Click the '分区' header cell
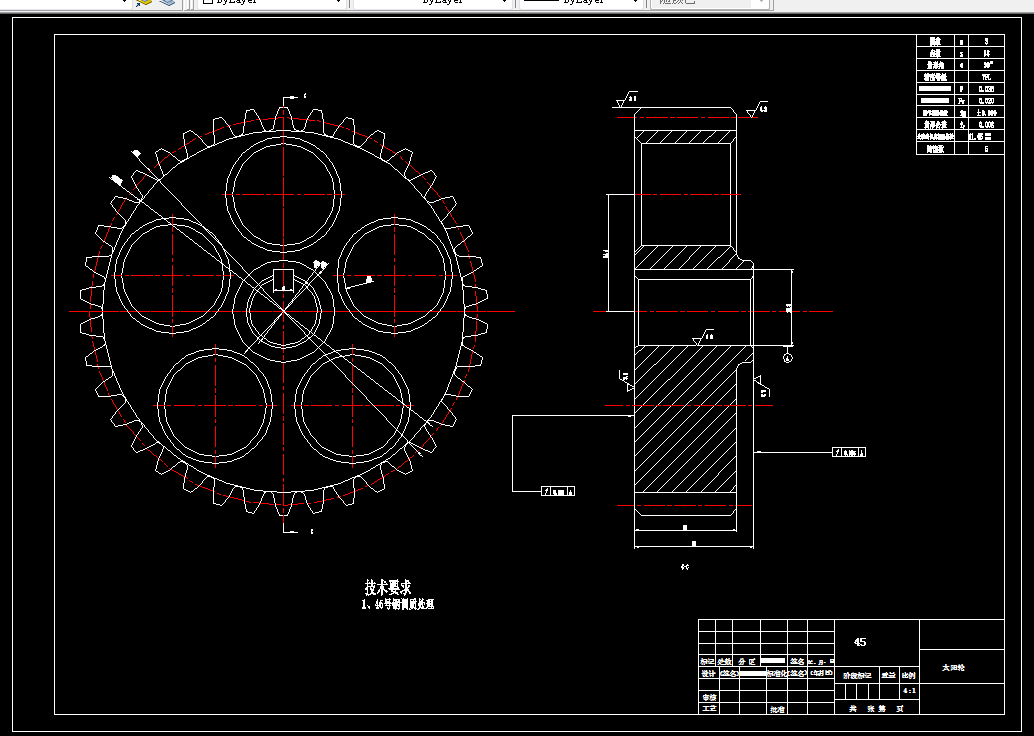 point(746,661)
